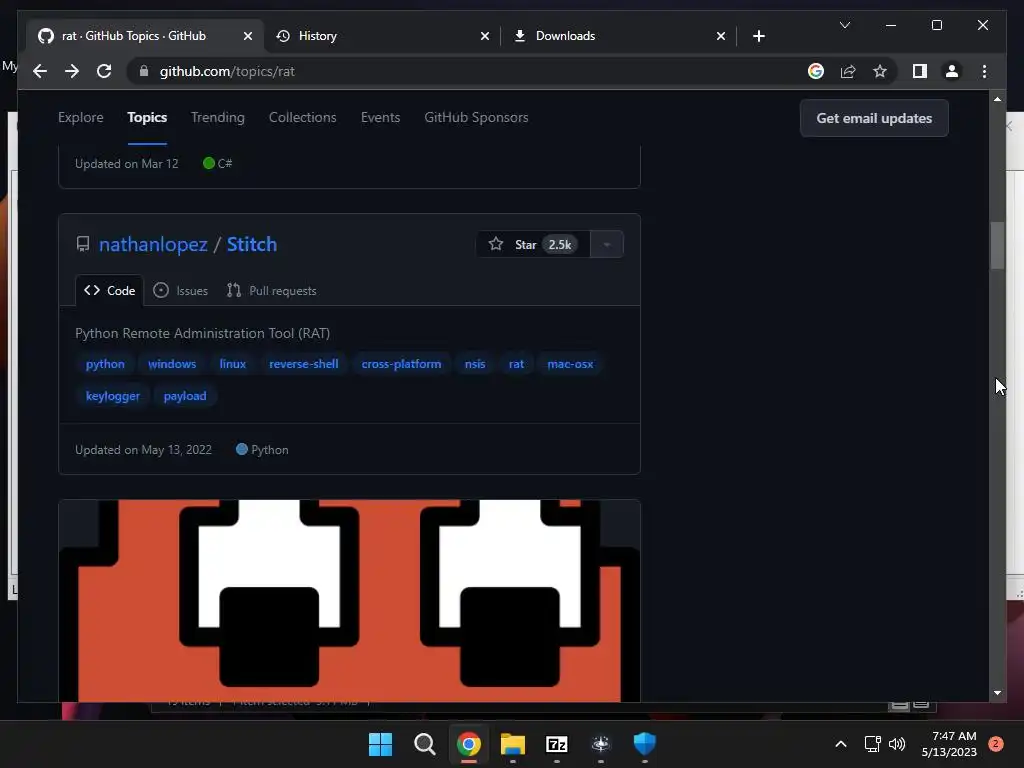
Task: Open the Collections navigation link
Action: tap(302, 118)
